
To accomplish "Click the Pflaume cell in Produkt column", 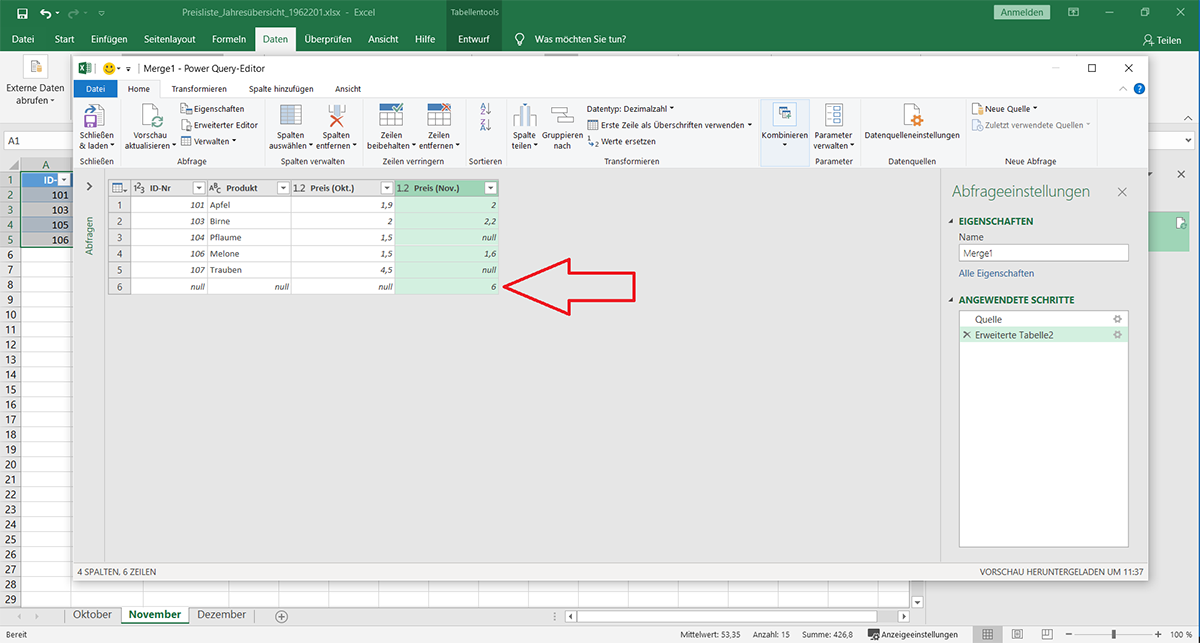I will click(x=250, y=237).
